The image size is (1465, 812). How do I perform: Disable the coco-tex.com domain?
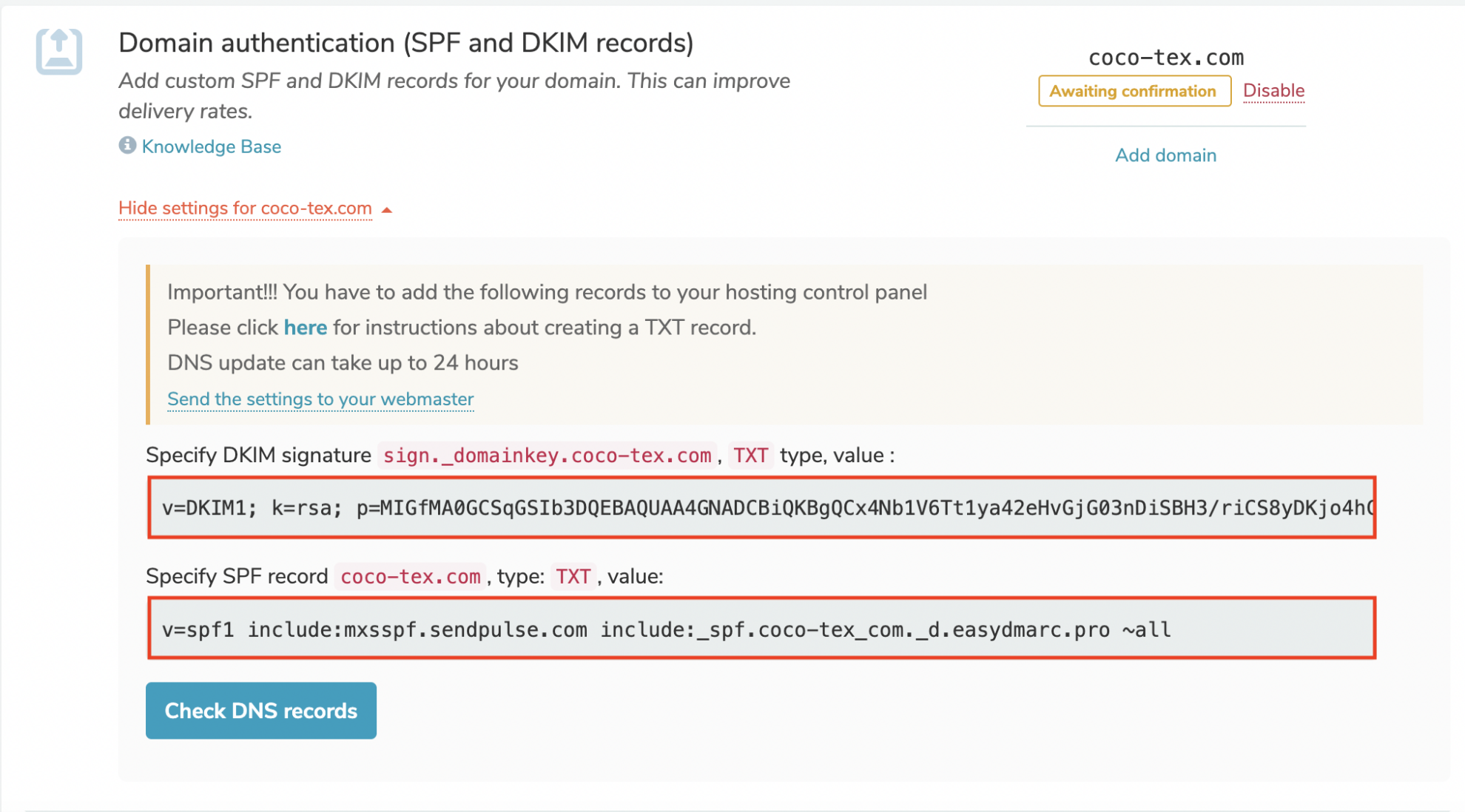tap(1273, 90)
